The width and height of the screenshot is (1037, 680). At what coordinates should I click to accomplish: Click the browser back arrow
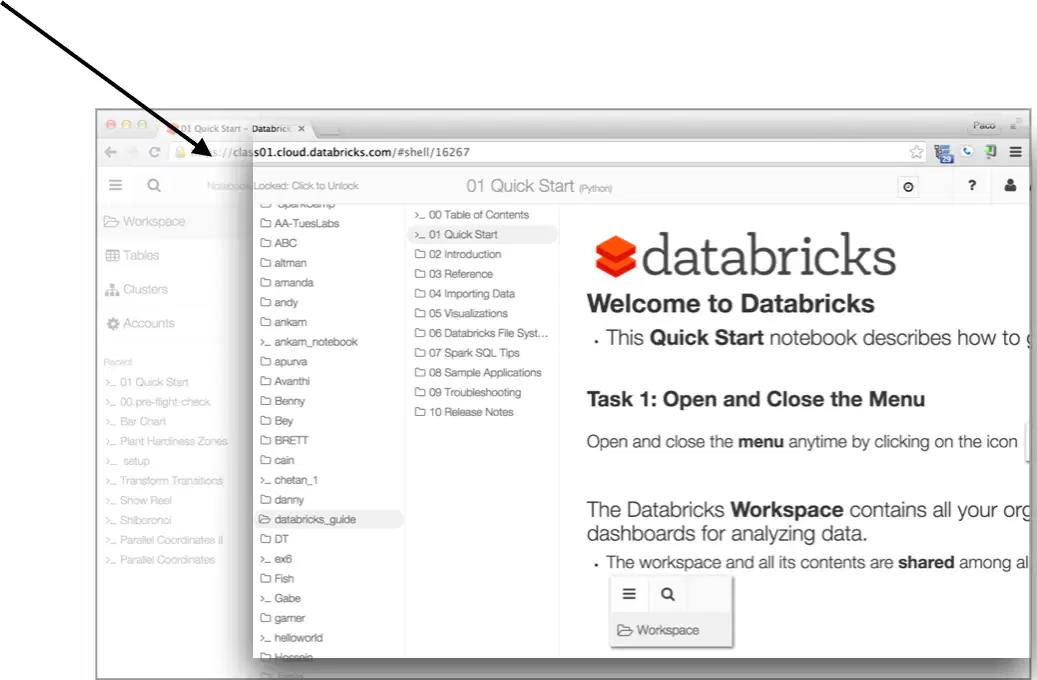click(x=110, y=152)
